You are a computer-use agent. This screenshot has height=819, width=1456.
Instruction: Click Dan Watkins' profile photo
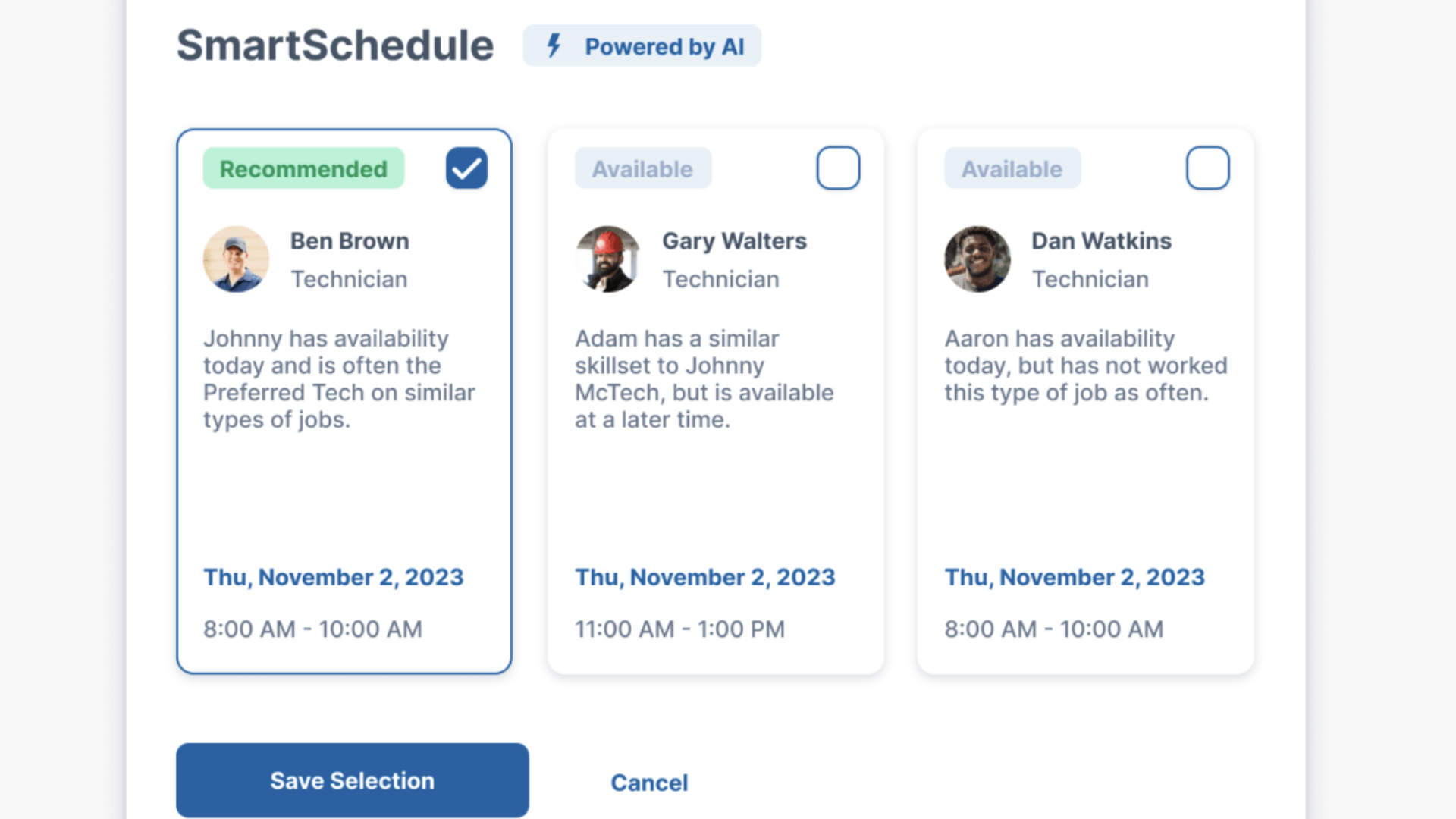point(977,259)
